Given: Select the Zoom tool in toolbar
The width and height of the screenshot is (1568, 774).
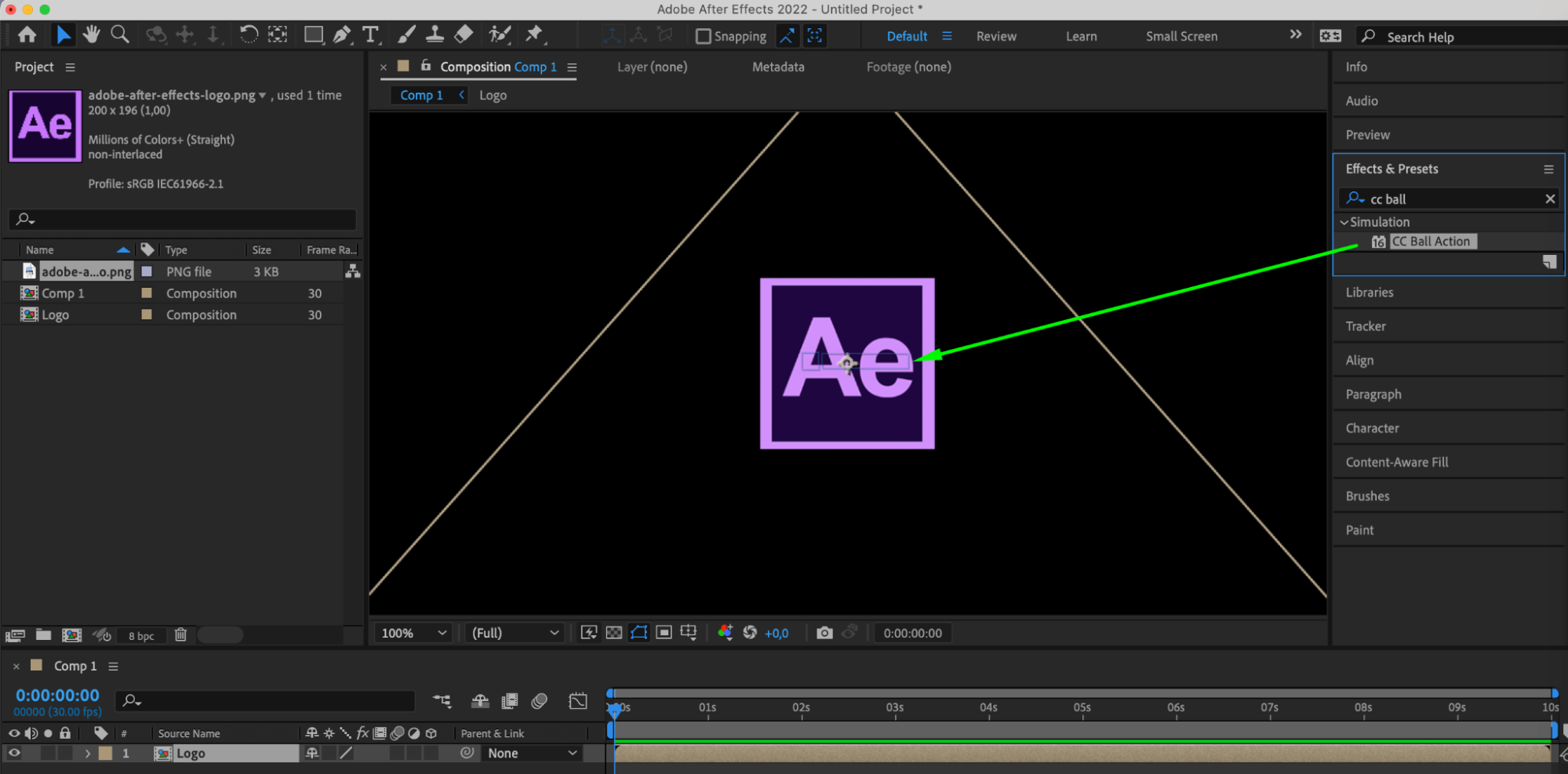Looking at the screenshot, I should pyautogui.click(x=120, y=35).
